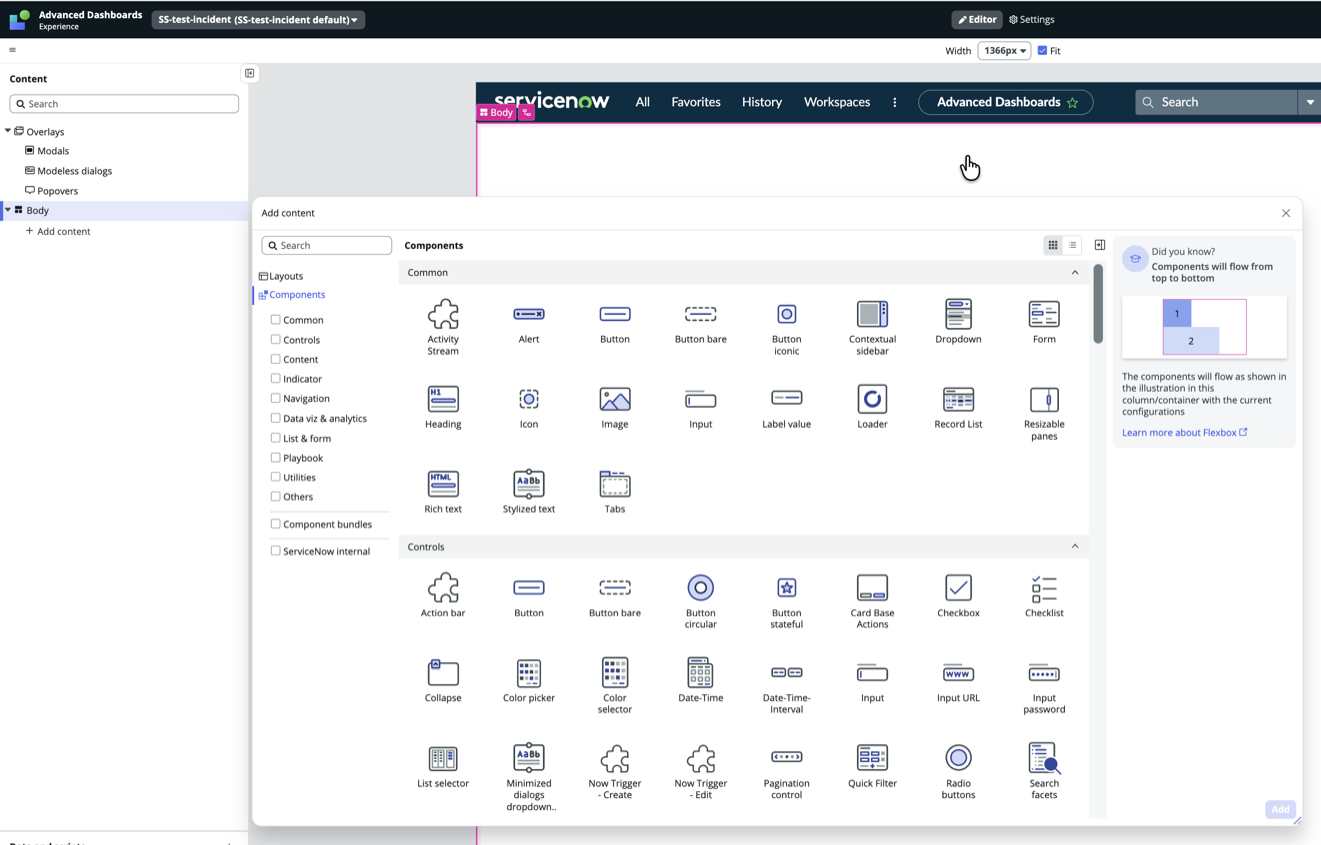This screenshot has width=1321, height=845.
Task: Pick the Quick Filter component
Action: 872,765
